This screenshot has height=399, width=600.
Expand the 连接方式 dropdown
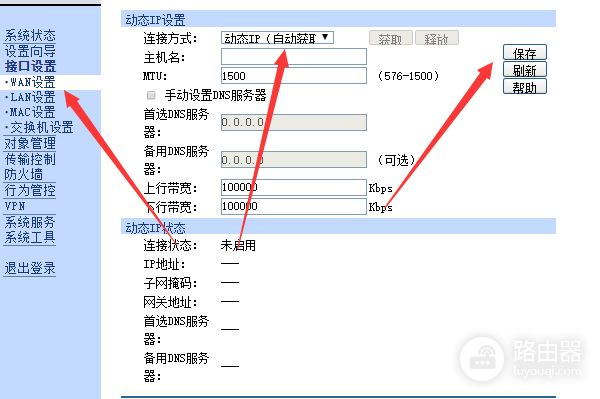pos(277,37)
